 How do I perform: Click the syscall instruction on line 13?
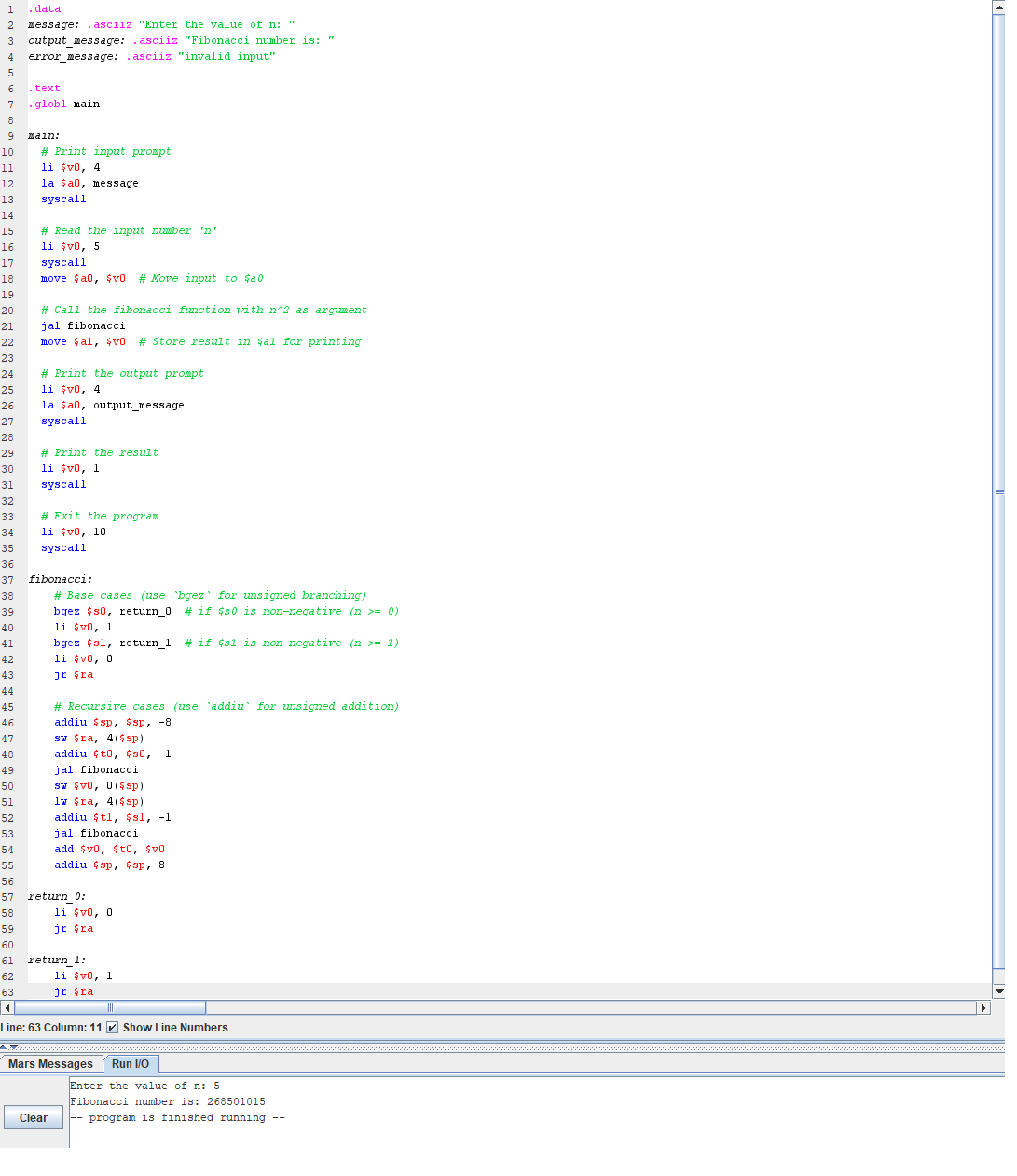click(x=62, y=199)
